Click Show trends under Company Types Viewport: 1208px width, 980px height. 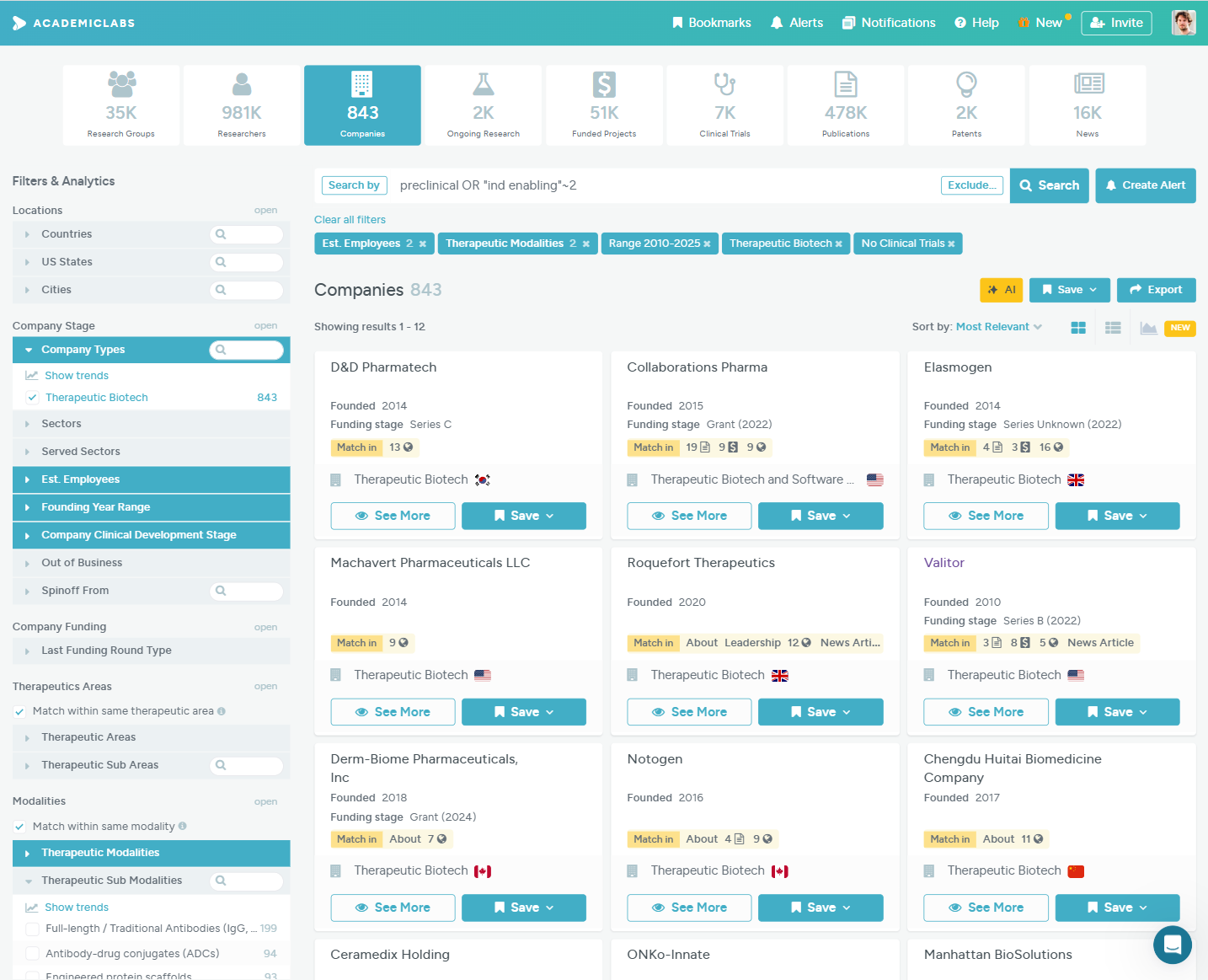click(77, 376)
